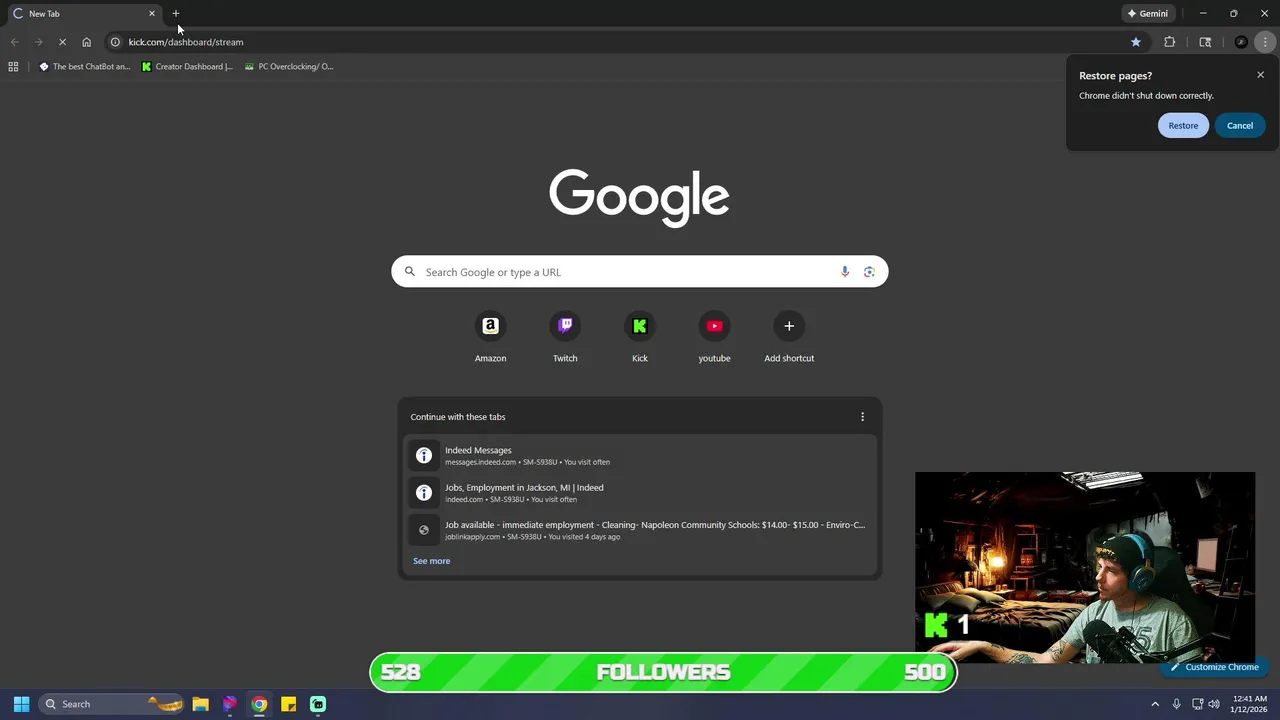Image resolution: width=1280 pixels, height=720 pixels.
Task: Open the Windows Start menu
Action: click(x=21, y=704)
